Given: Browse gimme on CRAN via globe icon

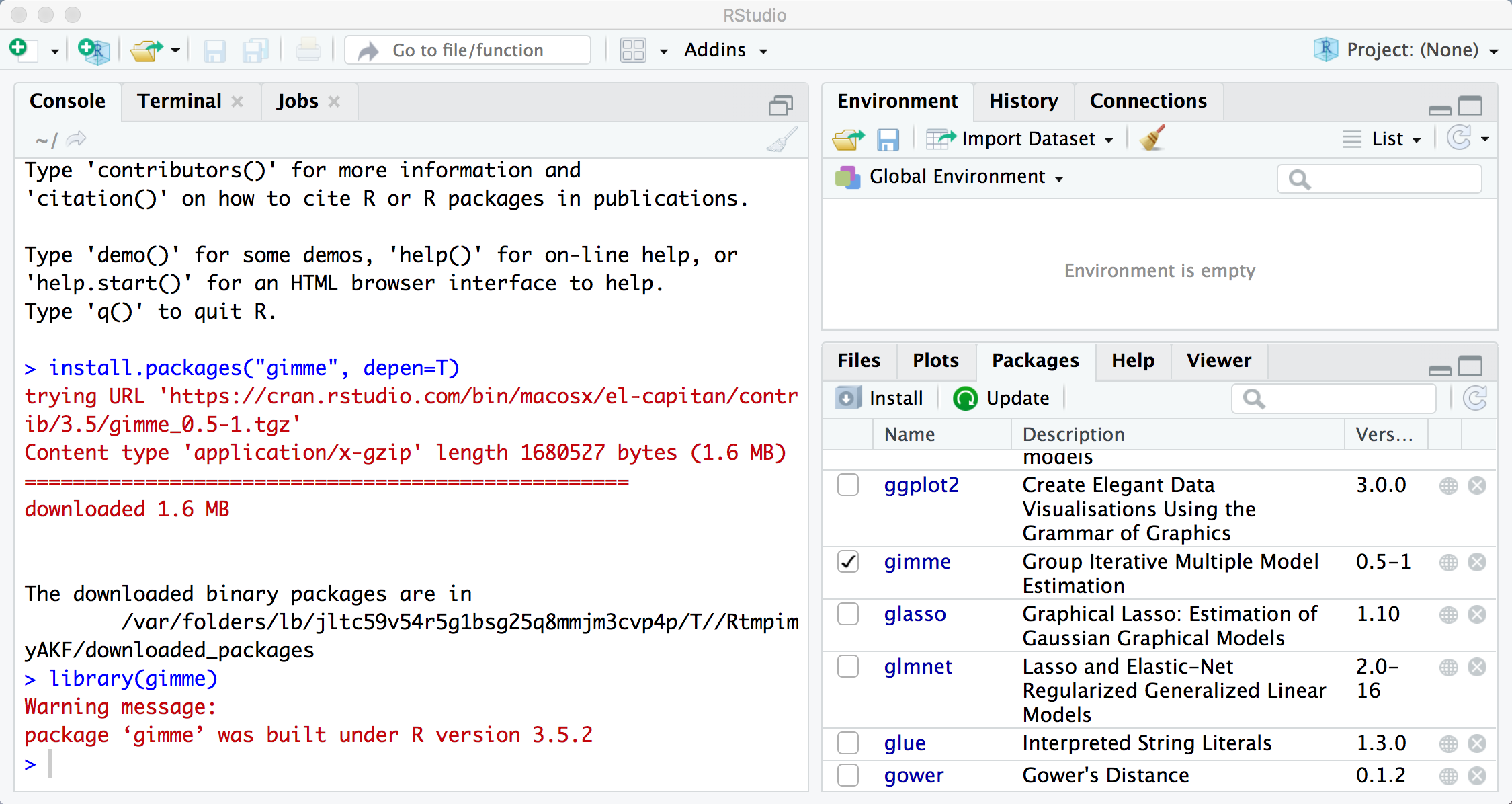Looking at the screenshot, I should 1449,562.
